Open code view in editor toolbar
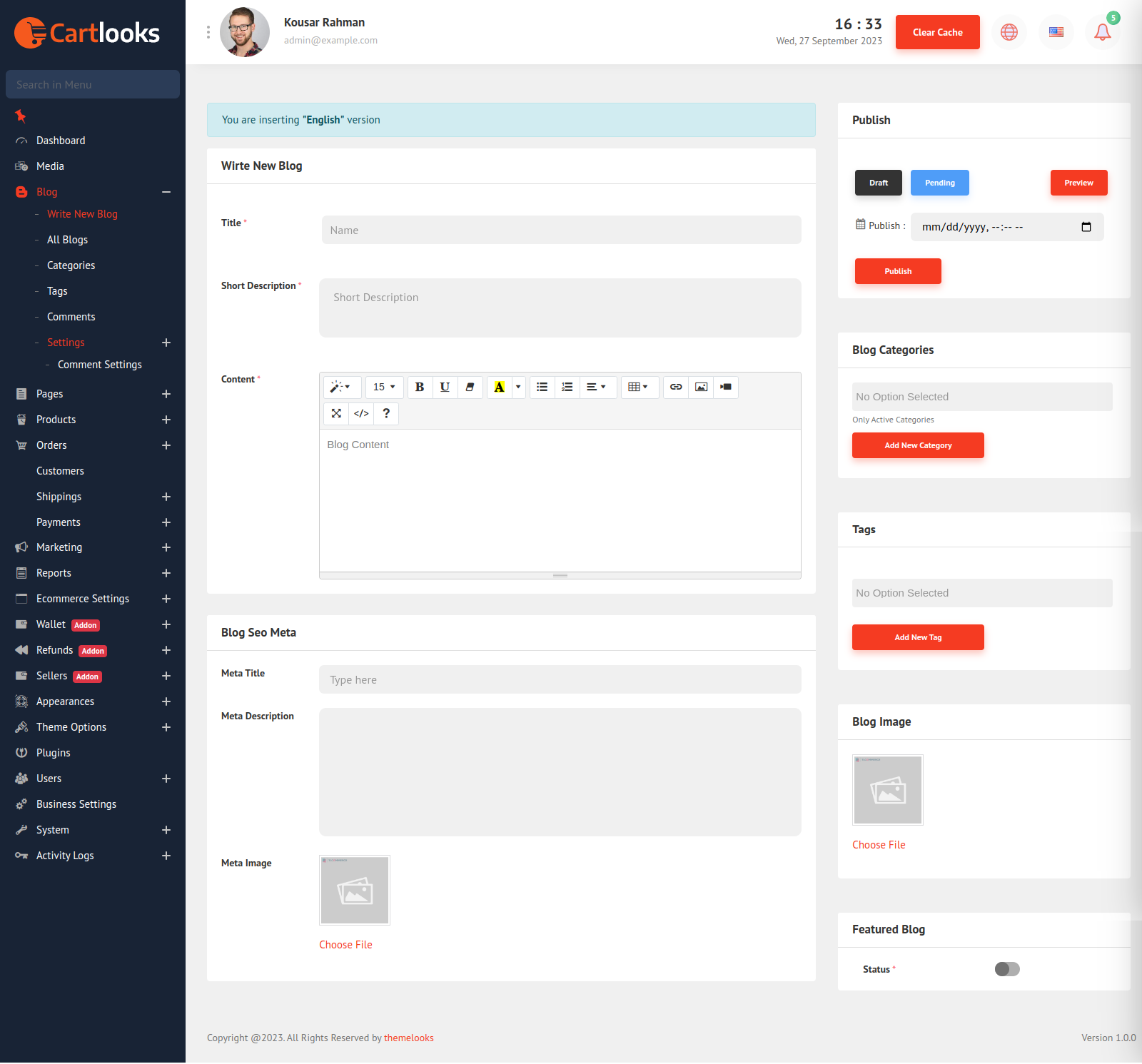The height and width of the screenshot is (1064, 1142). pos(361,413)
